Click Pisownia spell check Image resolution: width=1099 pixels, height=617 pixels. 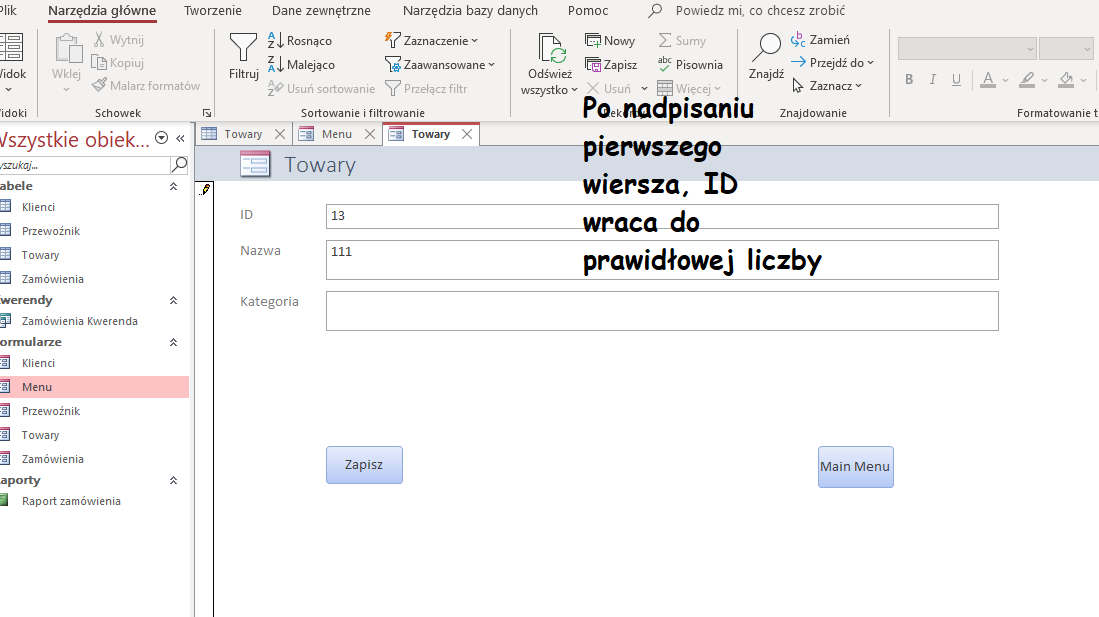(x=690, y=65)
